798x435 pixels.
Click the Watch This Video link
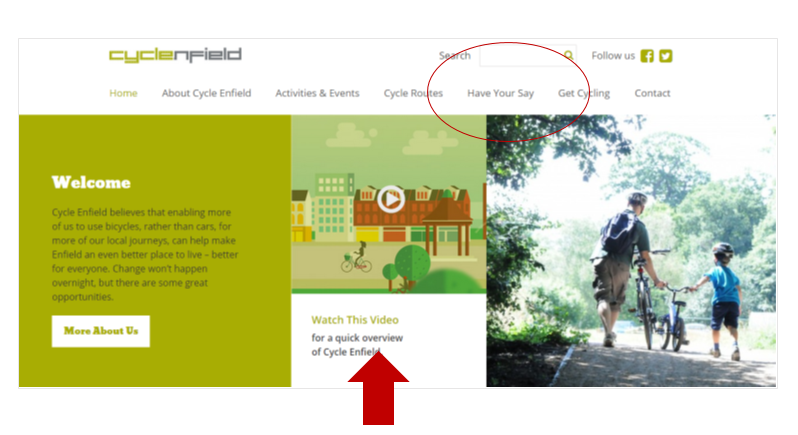tap(355, 320)
